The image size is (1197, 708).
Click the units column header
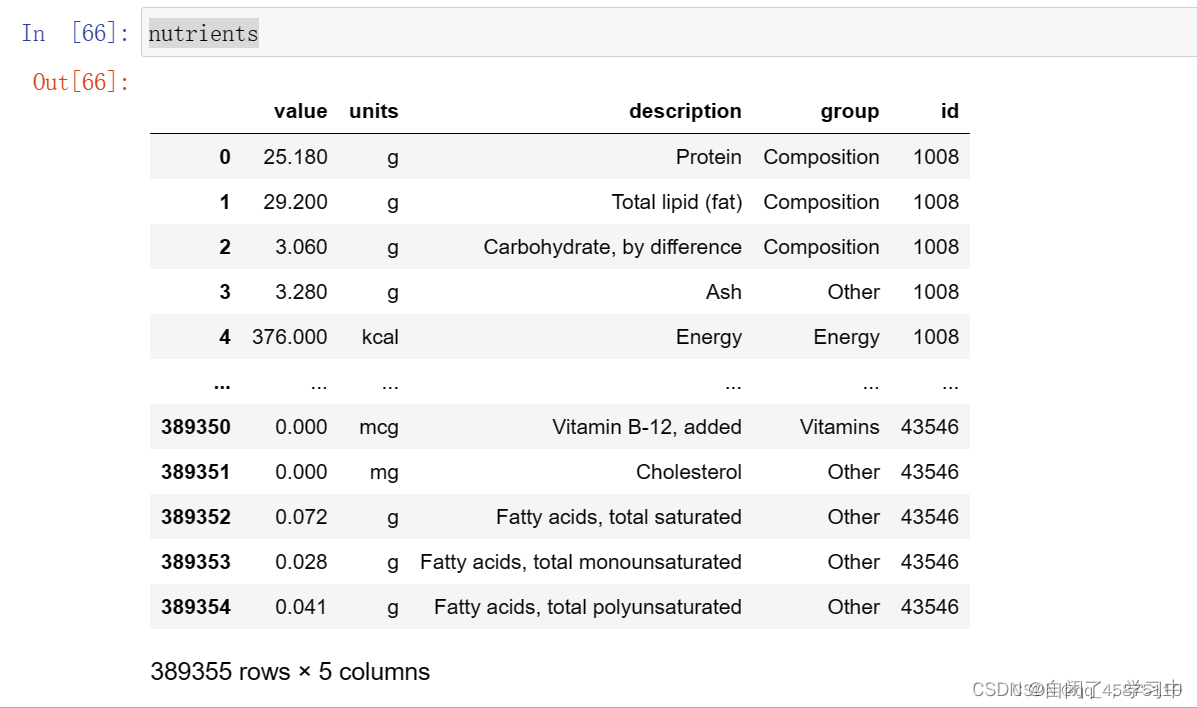pos(373,111)
